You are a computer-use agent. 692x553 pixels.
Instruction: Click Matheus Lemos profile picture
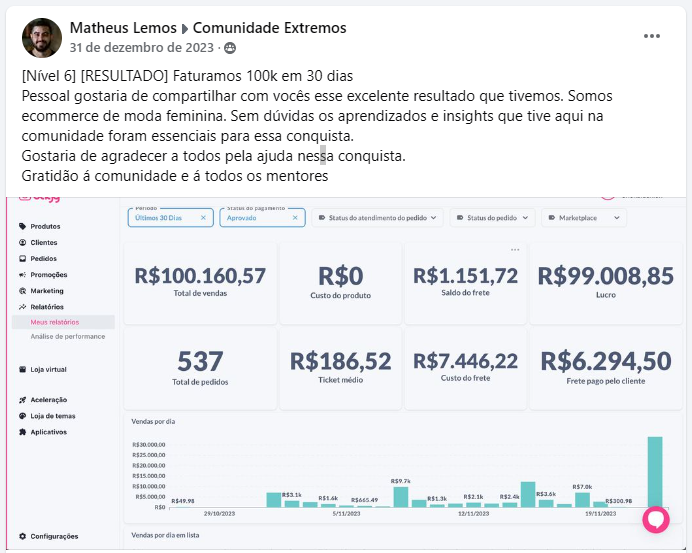(42, 38)
